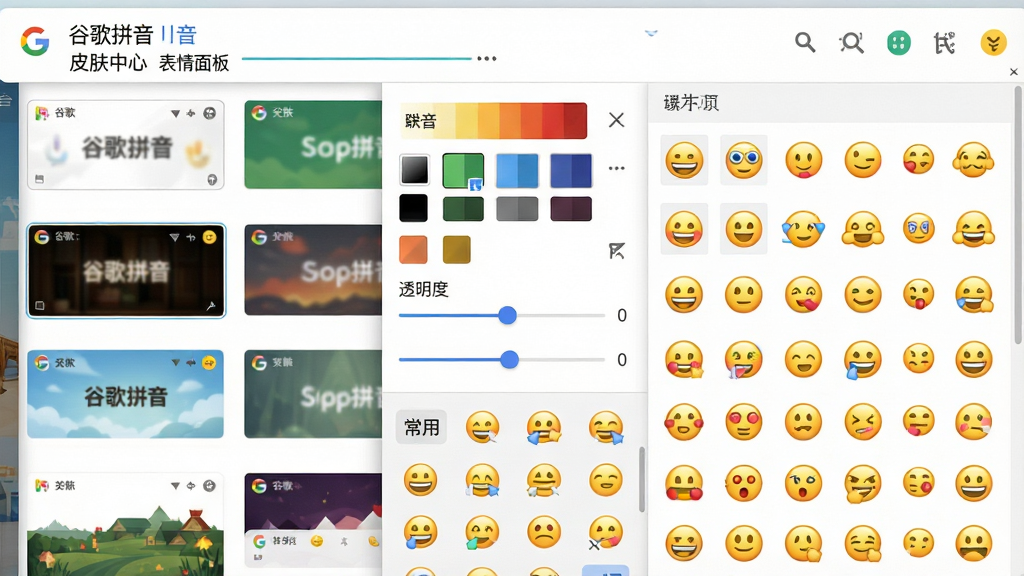The height and width of the screenshot is (576, 1024).
Task: Open more colors three-dot menu
Action: coord(616,168)
